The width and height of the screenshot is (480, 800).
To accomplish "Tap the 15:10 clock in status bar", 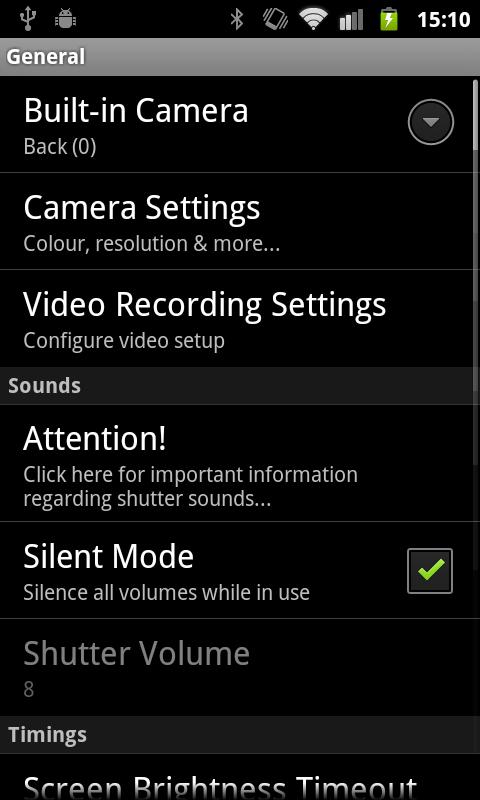I will pyautogui.click(x=443, y=19).
